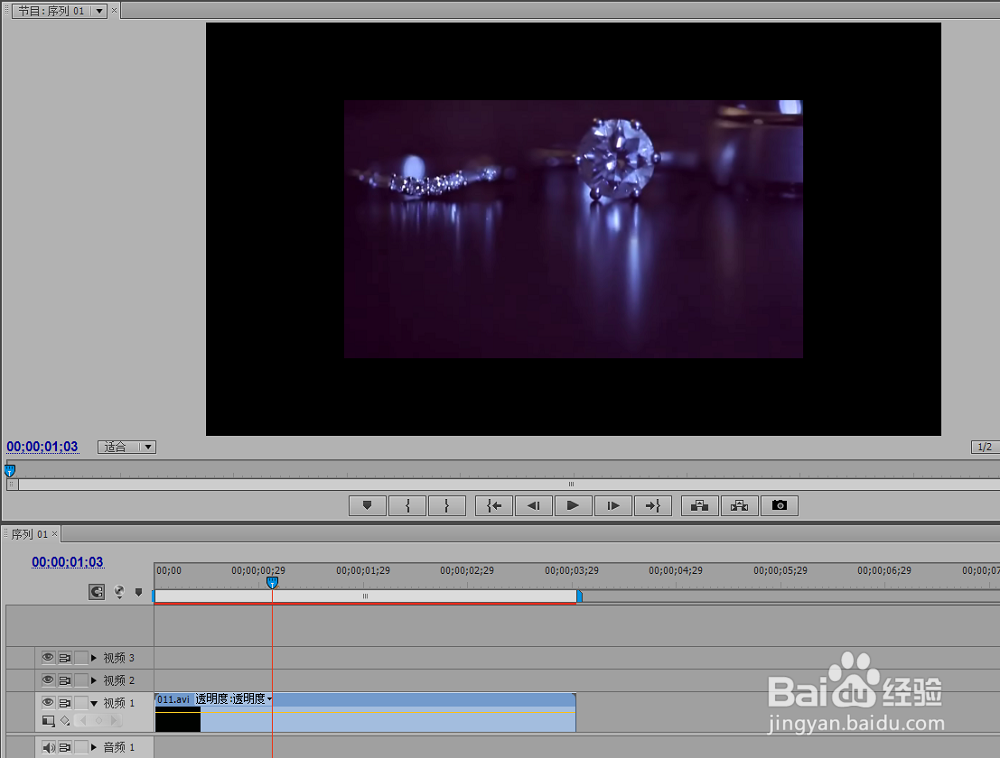
Task: Step forward one frame
Action: pos(613,506)
